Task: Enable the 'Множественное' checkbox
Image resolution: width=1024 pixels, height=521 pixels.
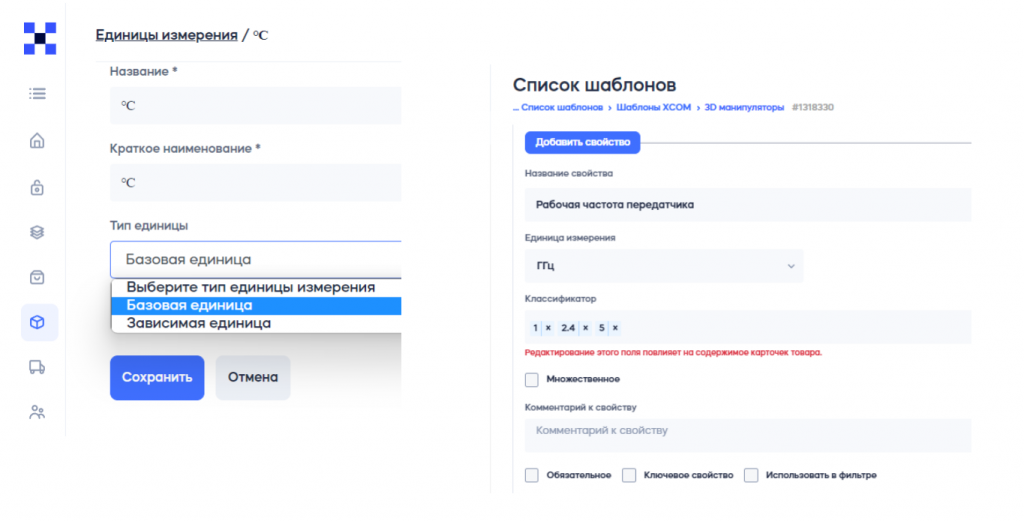Action: 532,380
